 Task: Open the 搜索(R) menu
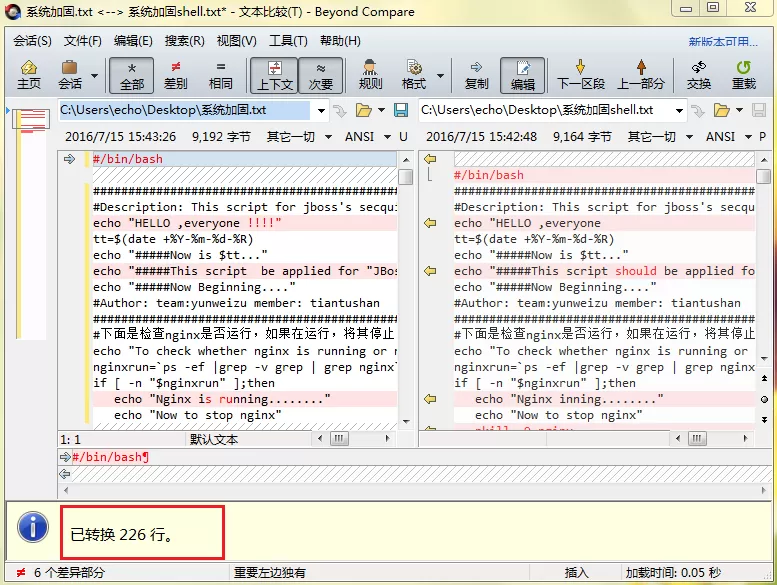click(x=185, y=41)
